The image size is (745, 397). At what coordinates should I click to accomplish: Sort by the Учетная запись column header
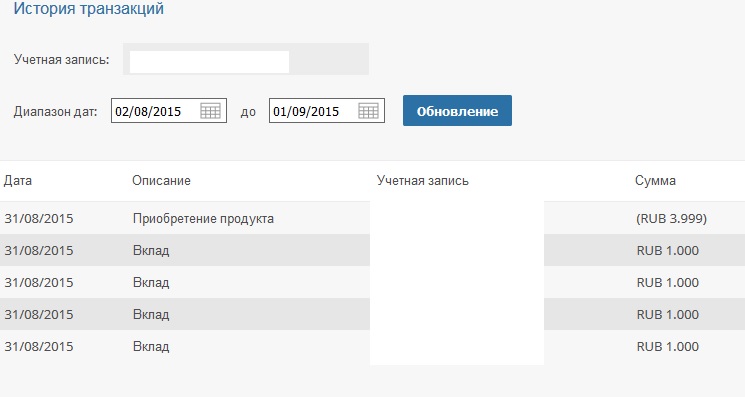coord(422,180)
